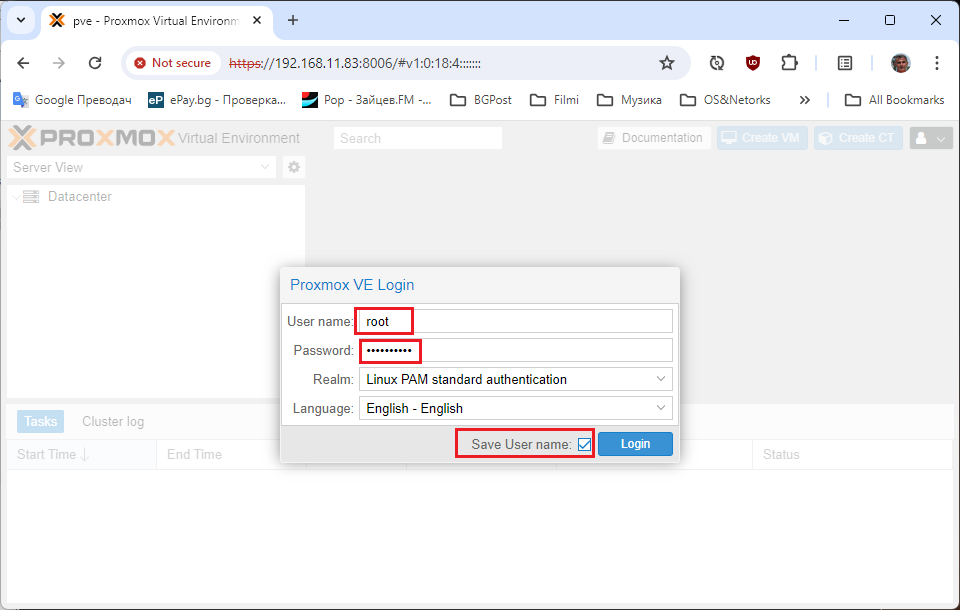960x610 pixels.
Task: Click the browser forward arrow
Action: point(59,63)
